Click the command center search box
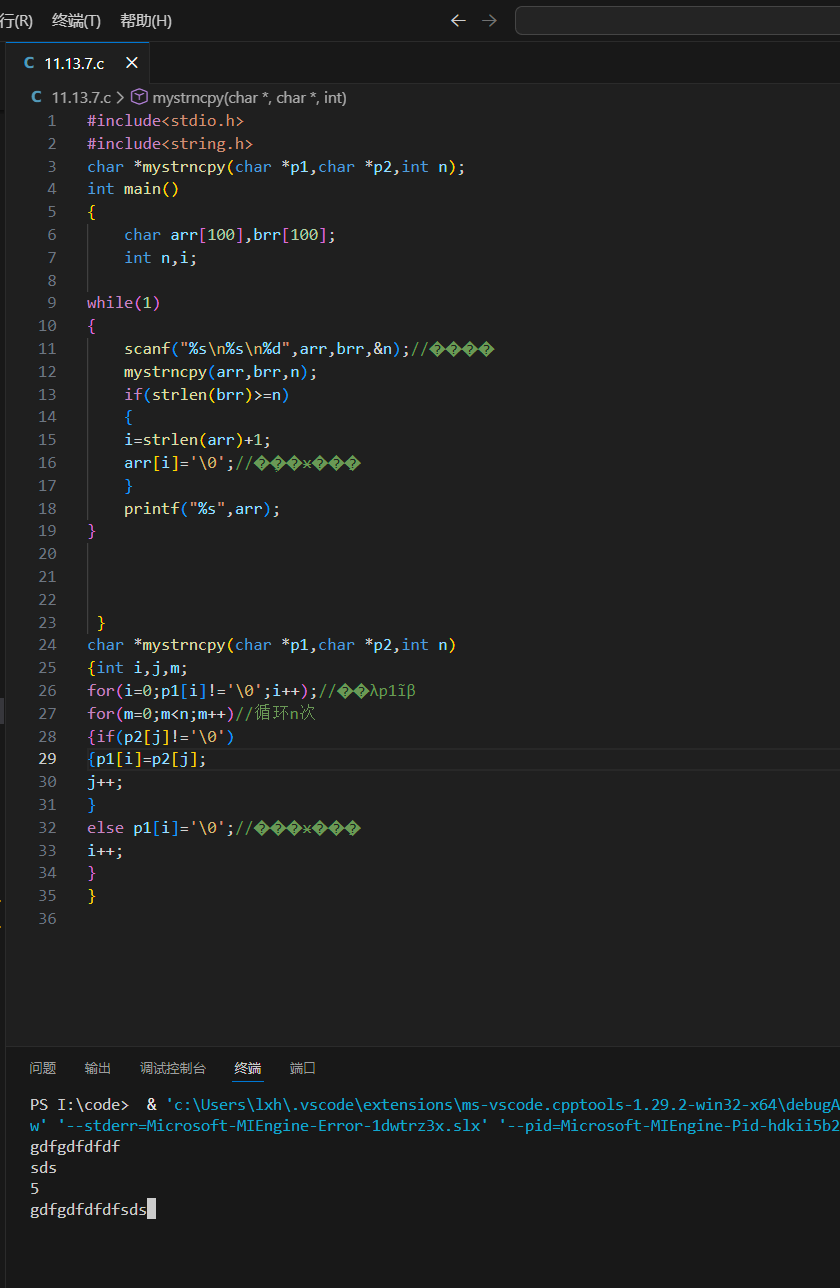Screen dimensions: 840x1288 677,20
